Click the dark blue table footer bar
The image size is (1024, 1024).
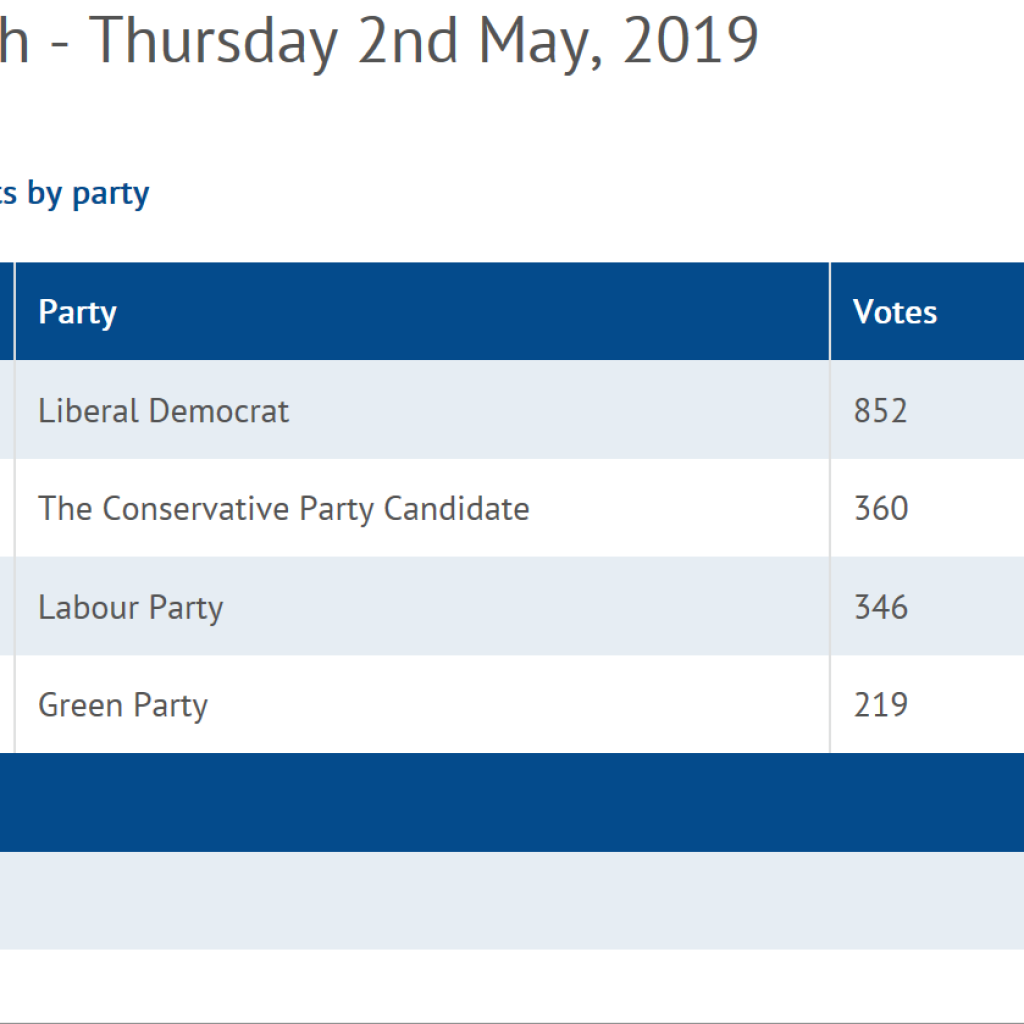point(512,803)
